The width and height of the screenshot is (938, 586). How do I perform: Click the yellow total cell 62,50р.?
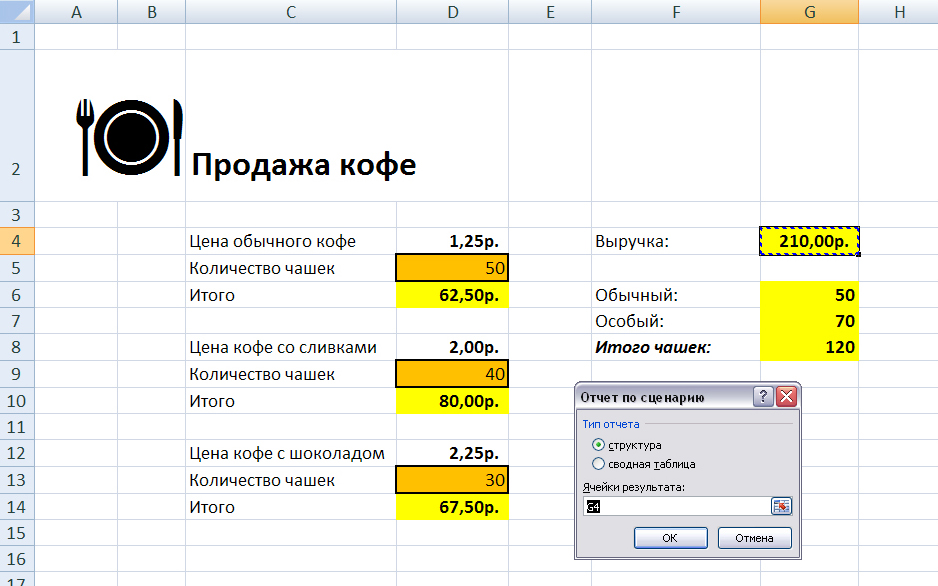point(452,295)
